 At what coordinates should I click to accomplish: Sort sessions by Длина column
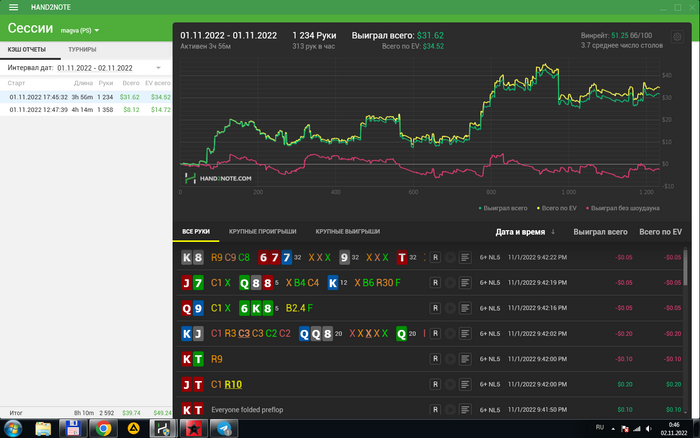pyautogui.click(x=83, y=83)
